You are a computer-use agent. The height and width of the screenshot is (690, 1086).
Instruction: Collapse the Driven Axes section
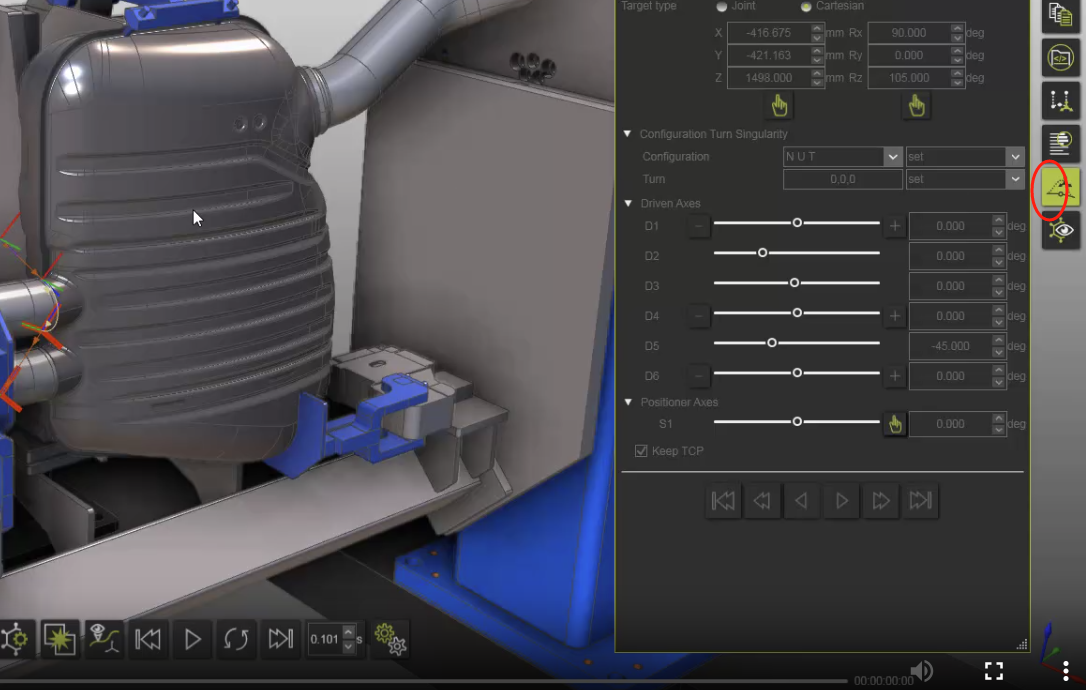(628, 204)
